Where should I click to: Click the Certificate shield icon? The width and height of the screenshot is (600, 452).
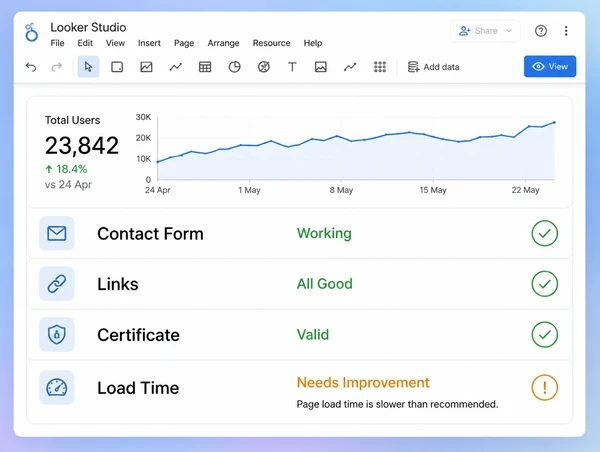57,335
